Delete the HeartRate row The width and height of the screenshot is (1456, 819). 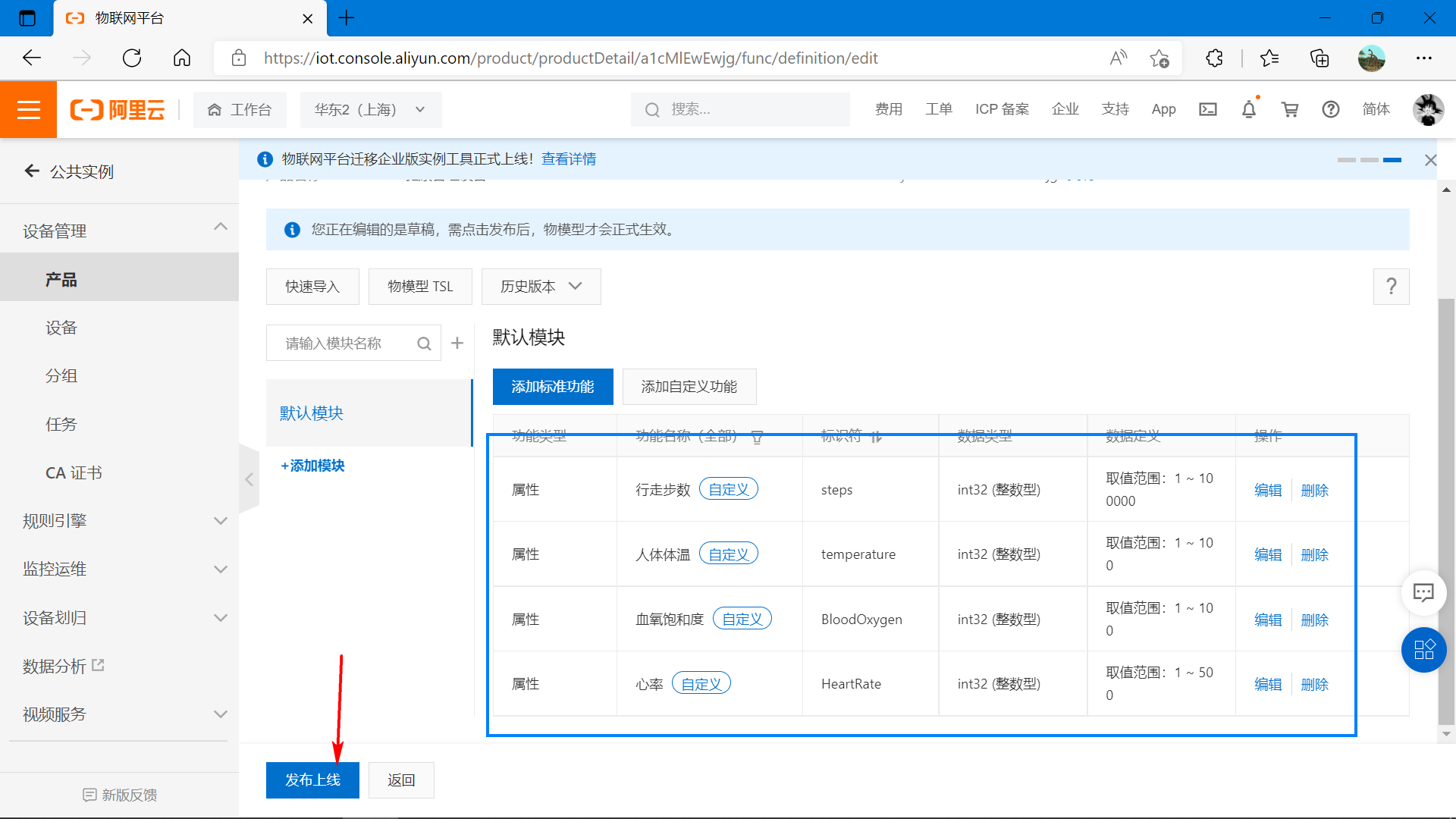pyautogui.click(x=1315, y=685)
